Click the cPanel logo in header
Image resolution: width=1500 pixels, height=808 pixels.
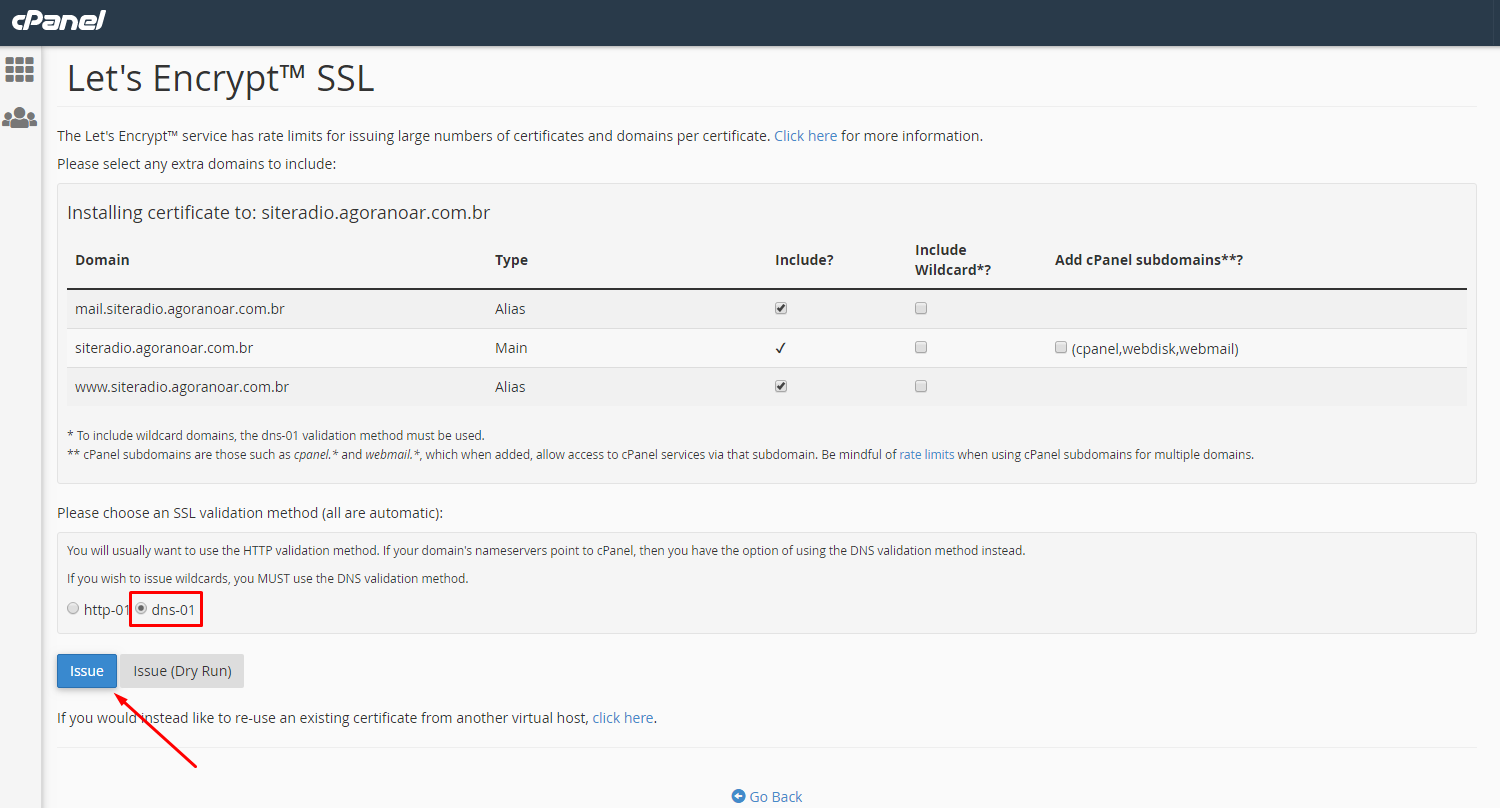[59, 20]
